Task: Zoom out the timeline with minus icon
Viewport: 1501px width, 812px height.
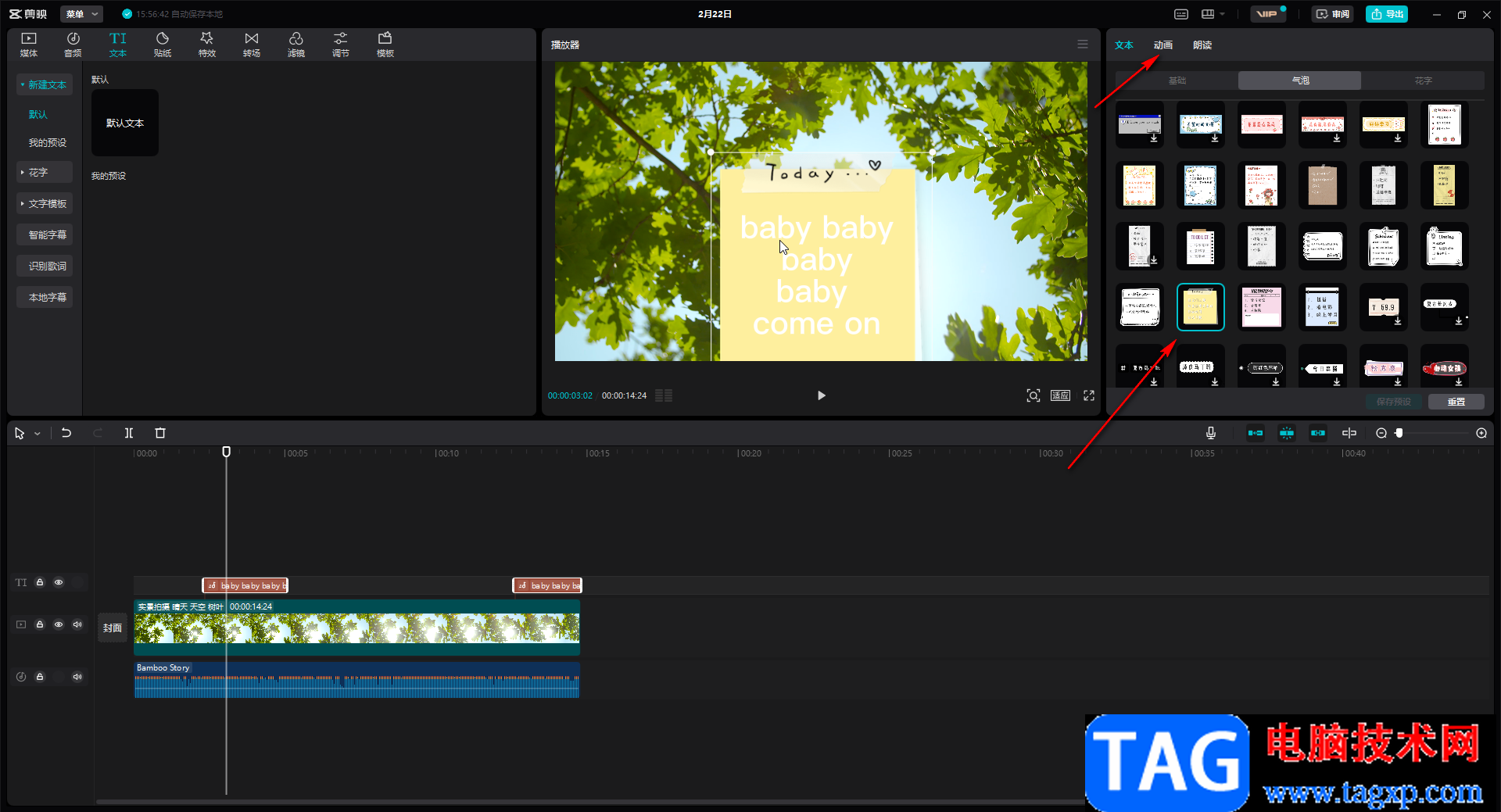Action: pyautogui.click(x=1381, y=433)
